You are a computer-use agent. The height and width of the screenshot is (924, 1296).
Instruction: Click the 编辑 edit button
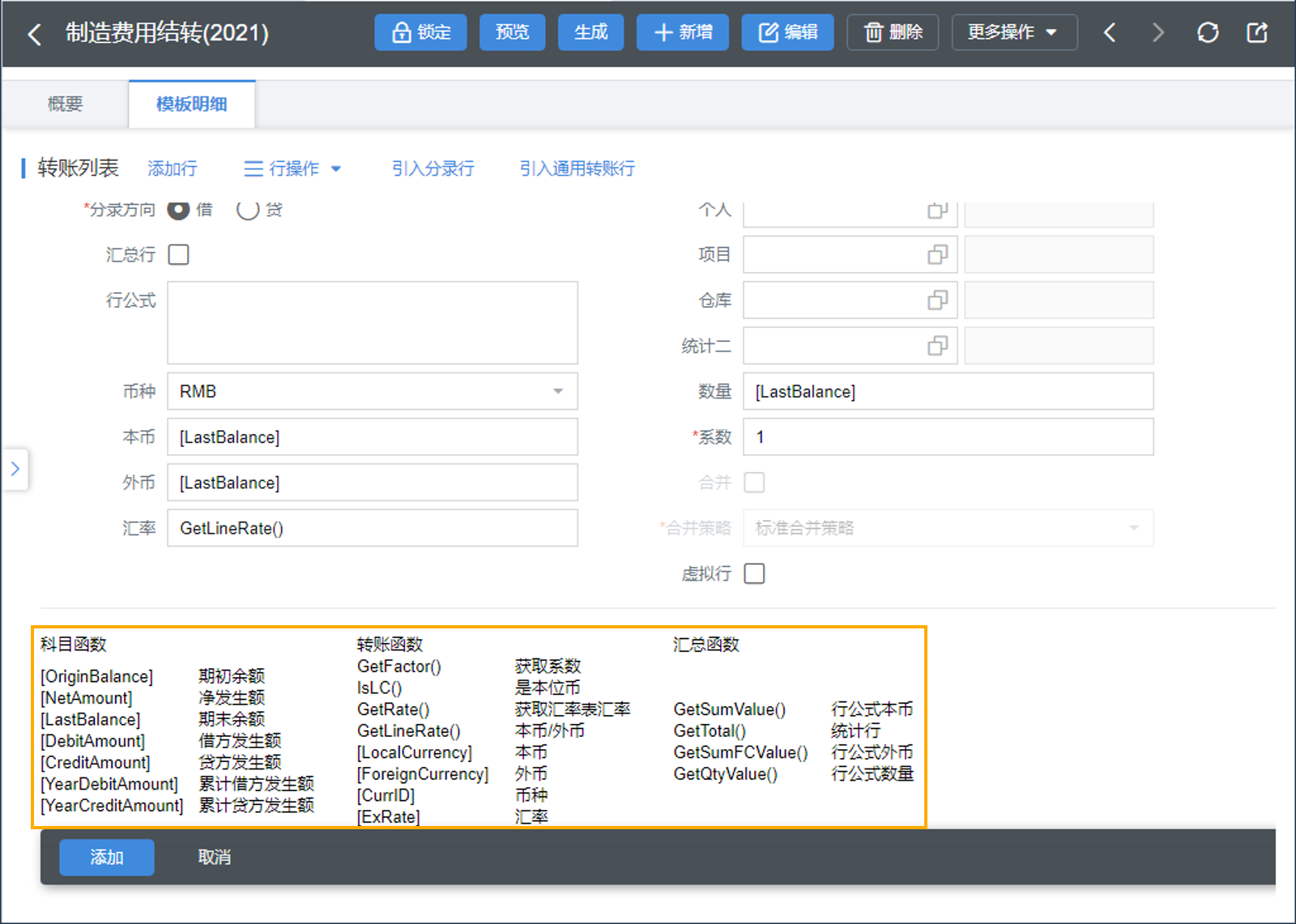pyautogui.click(x=787, y=32)
